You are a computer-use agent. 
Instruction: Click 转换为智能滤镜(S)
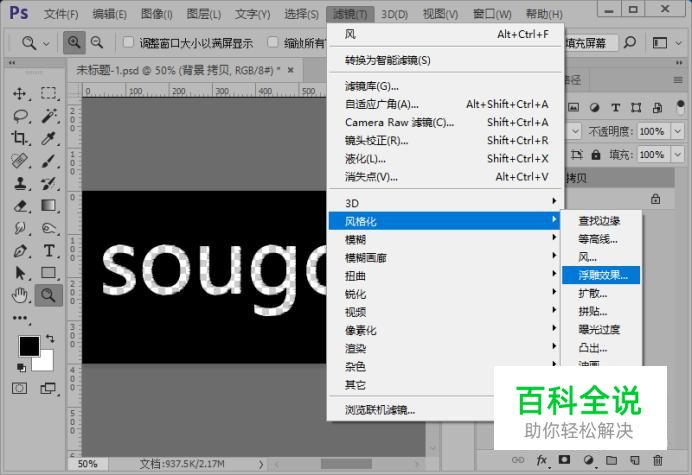[445, 60]
